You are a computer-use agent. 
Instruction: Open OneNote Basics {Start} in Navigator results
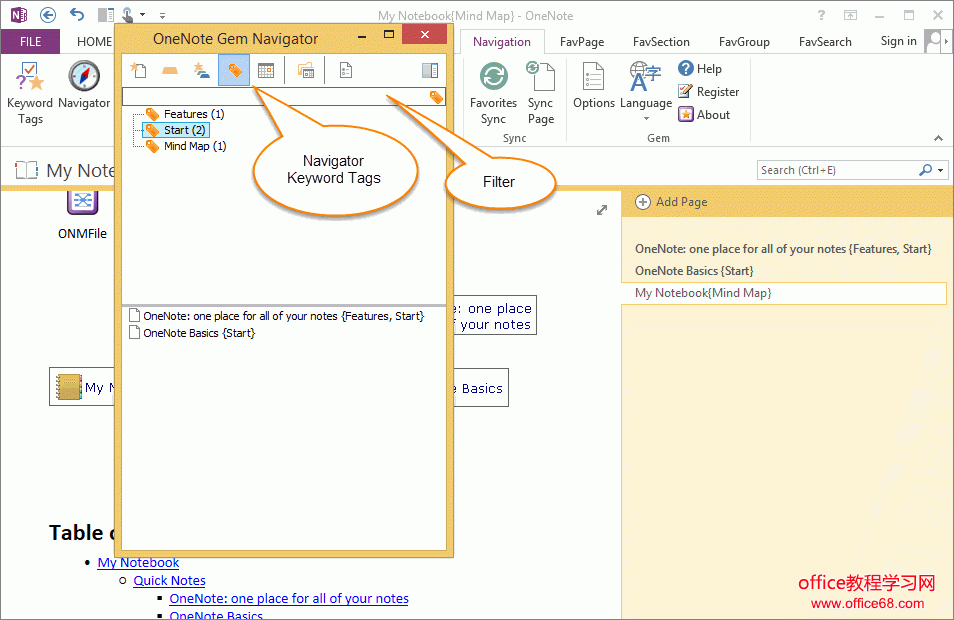(198, 333)
